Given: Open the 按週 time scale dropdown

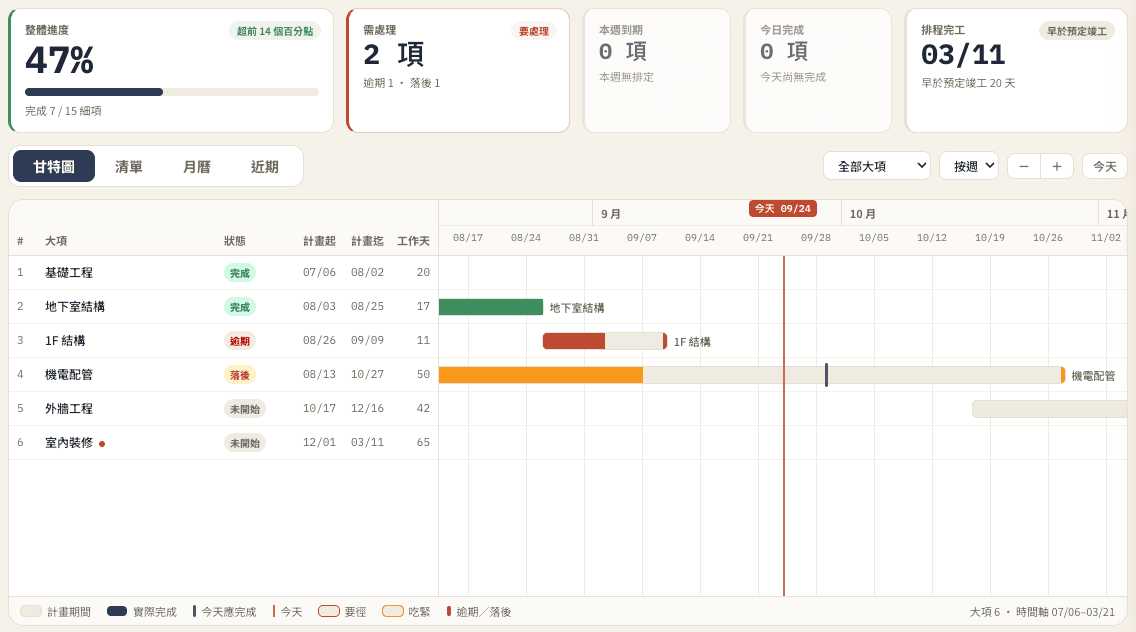Looking at the screenshot, I should pyautogui.click(x=969, y=166).
